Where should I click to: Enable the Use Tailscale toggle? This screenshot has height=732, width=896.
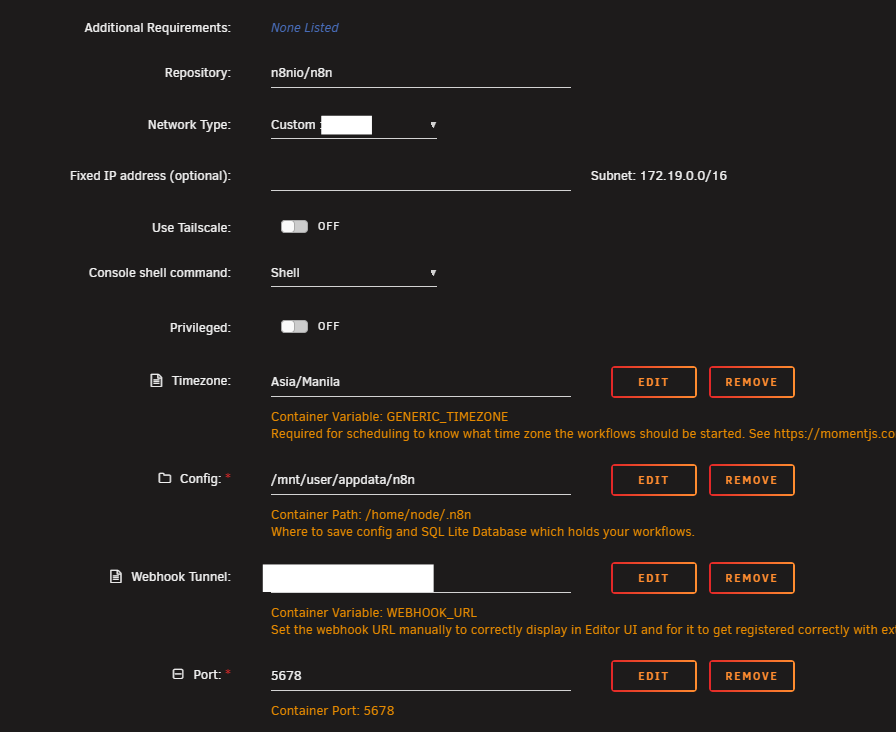(295, 226)
